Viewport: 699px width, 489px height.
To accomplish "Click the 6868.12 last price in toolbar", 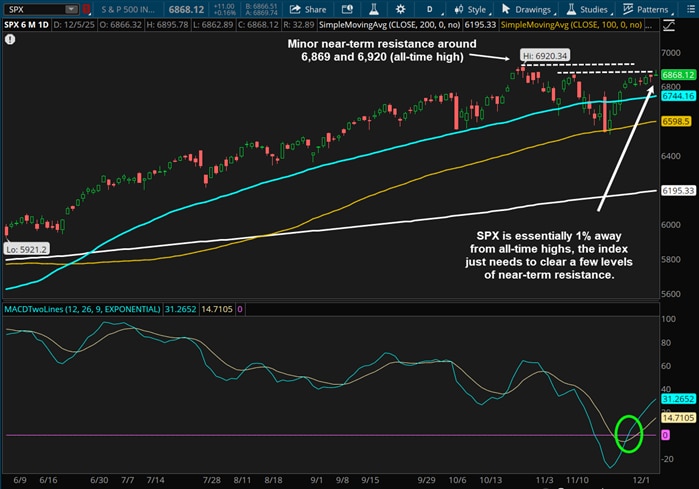I will point(186,9).
